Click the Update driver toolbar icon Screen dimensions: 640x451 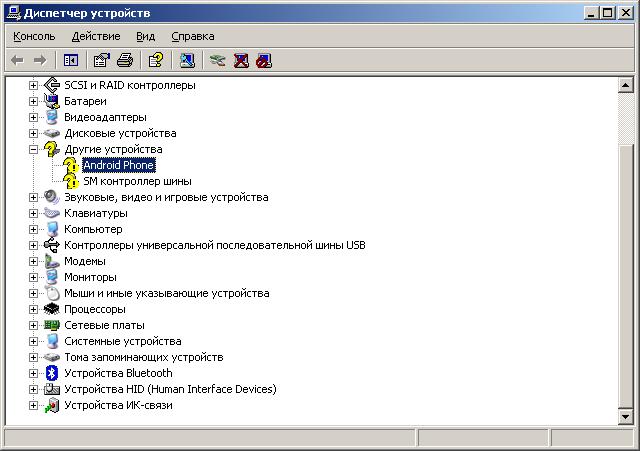[x=218, y=61]
